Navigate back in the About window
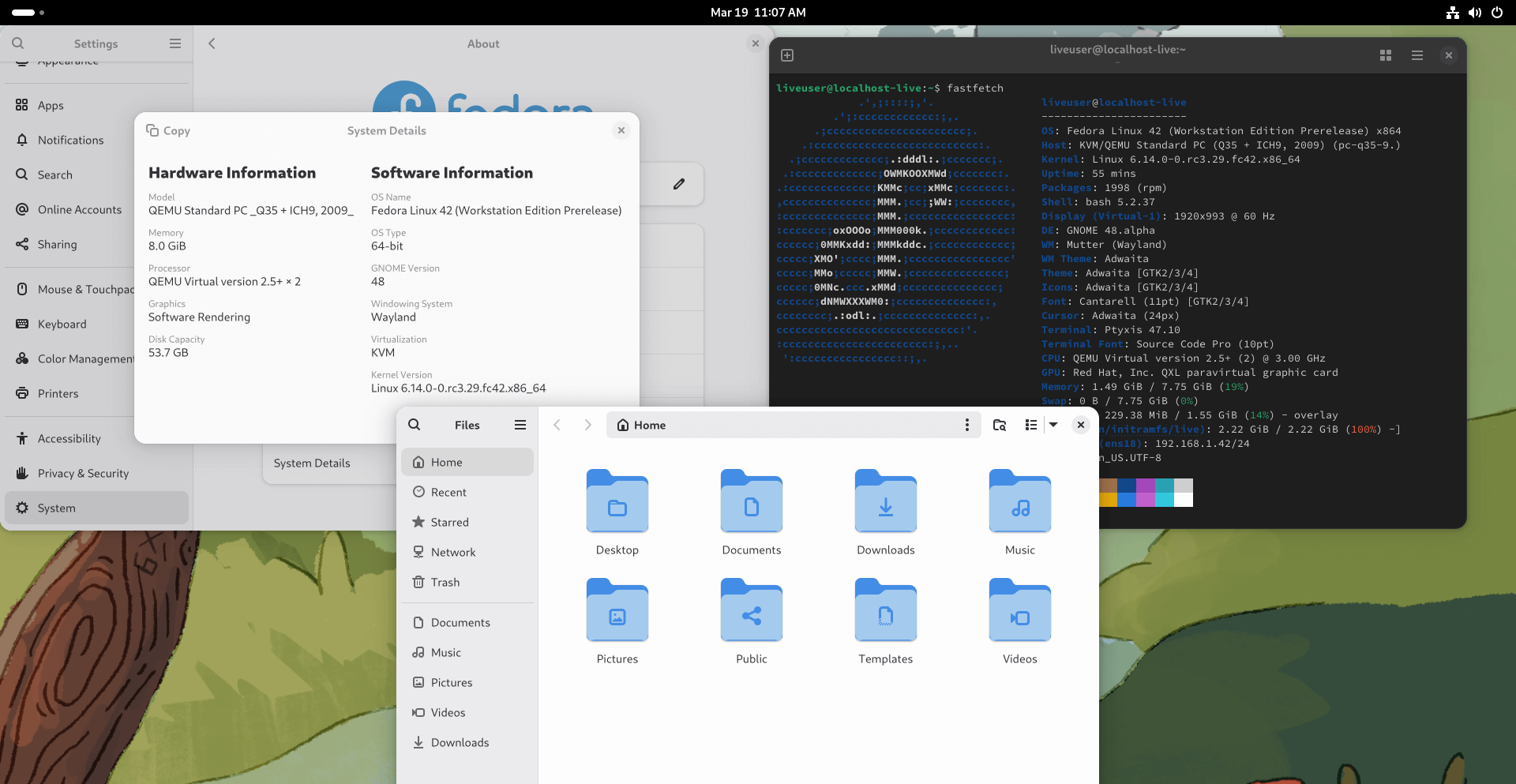 pos(212,43)
